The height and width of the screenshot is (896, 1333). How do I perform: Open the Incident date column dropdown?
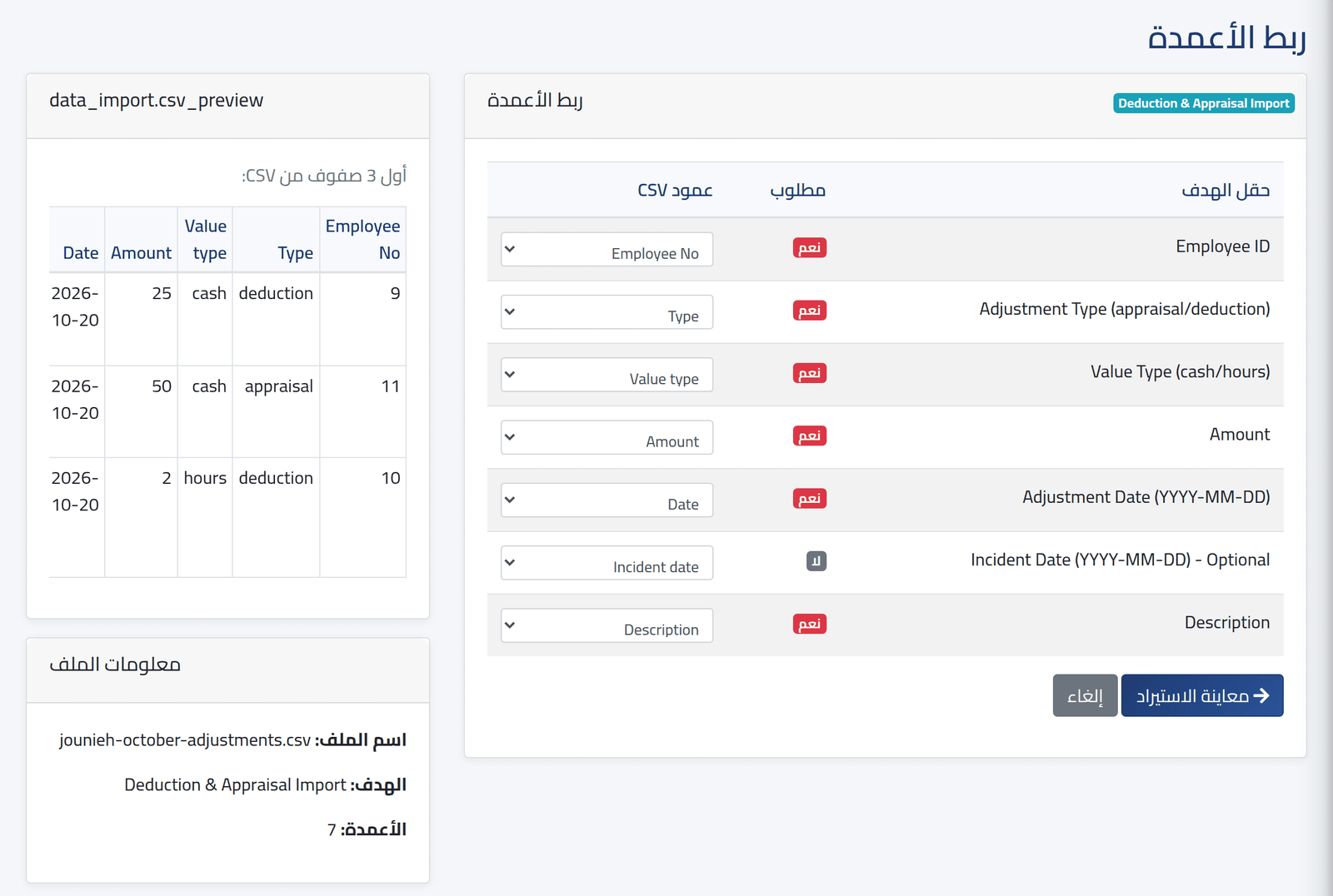[x=607, y=563]
